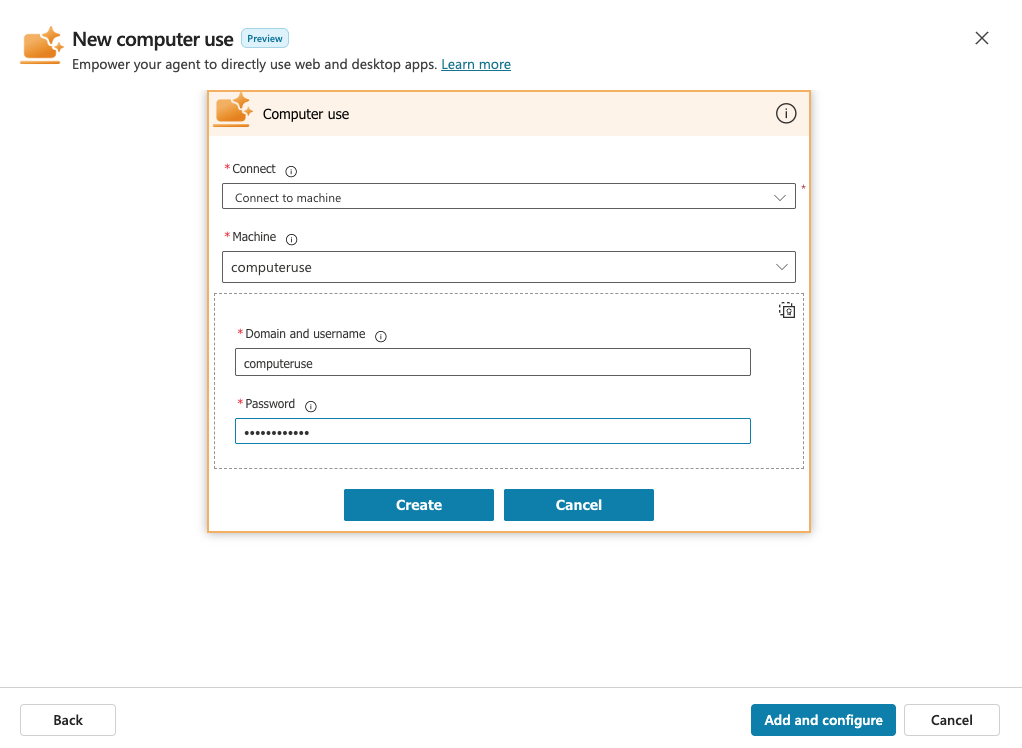The image size is (1022, 748).
Task: Click into the Password field
Action: [x=492, y=431]
